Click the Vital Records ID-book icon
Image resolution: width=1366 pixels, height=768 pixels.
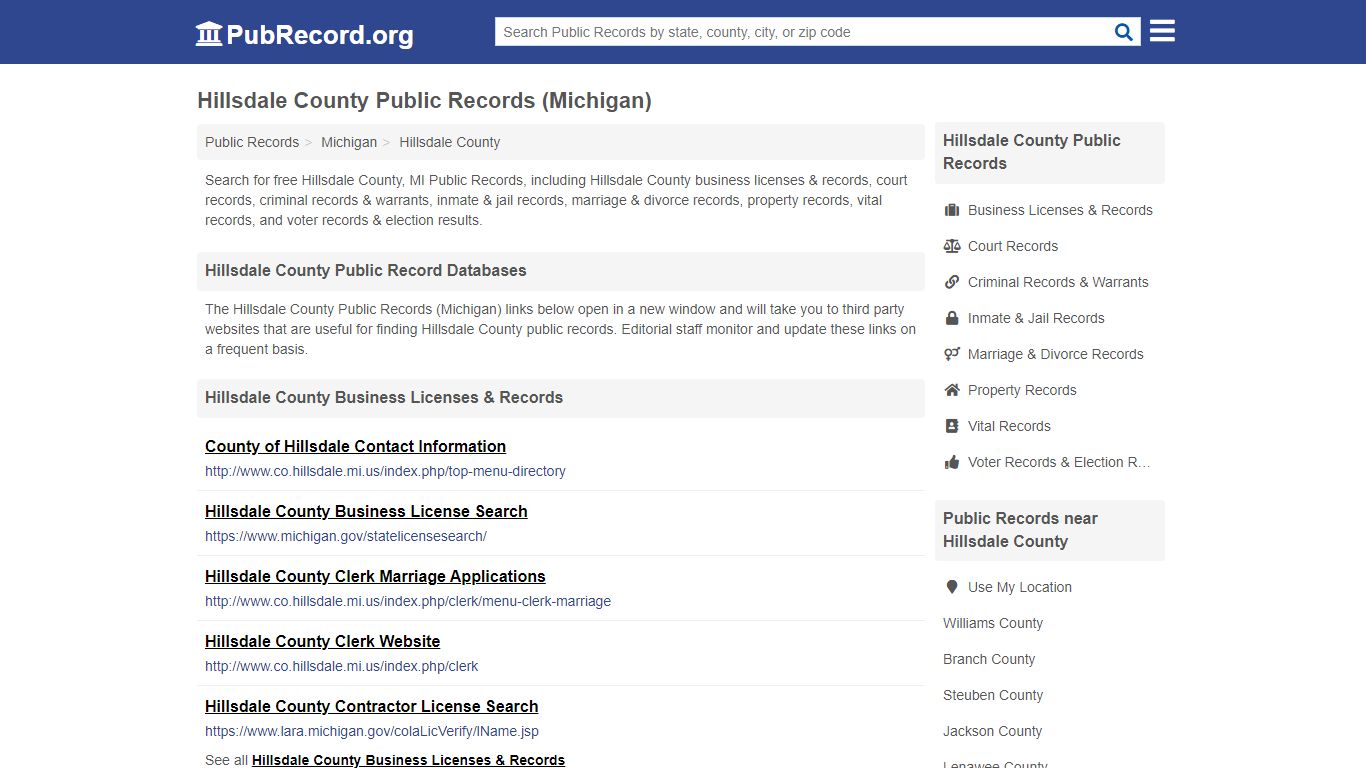point(952,426)
